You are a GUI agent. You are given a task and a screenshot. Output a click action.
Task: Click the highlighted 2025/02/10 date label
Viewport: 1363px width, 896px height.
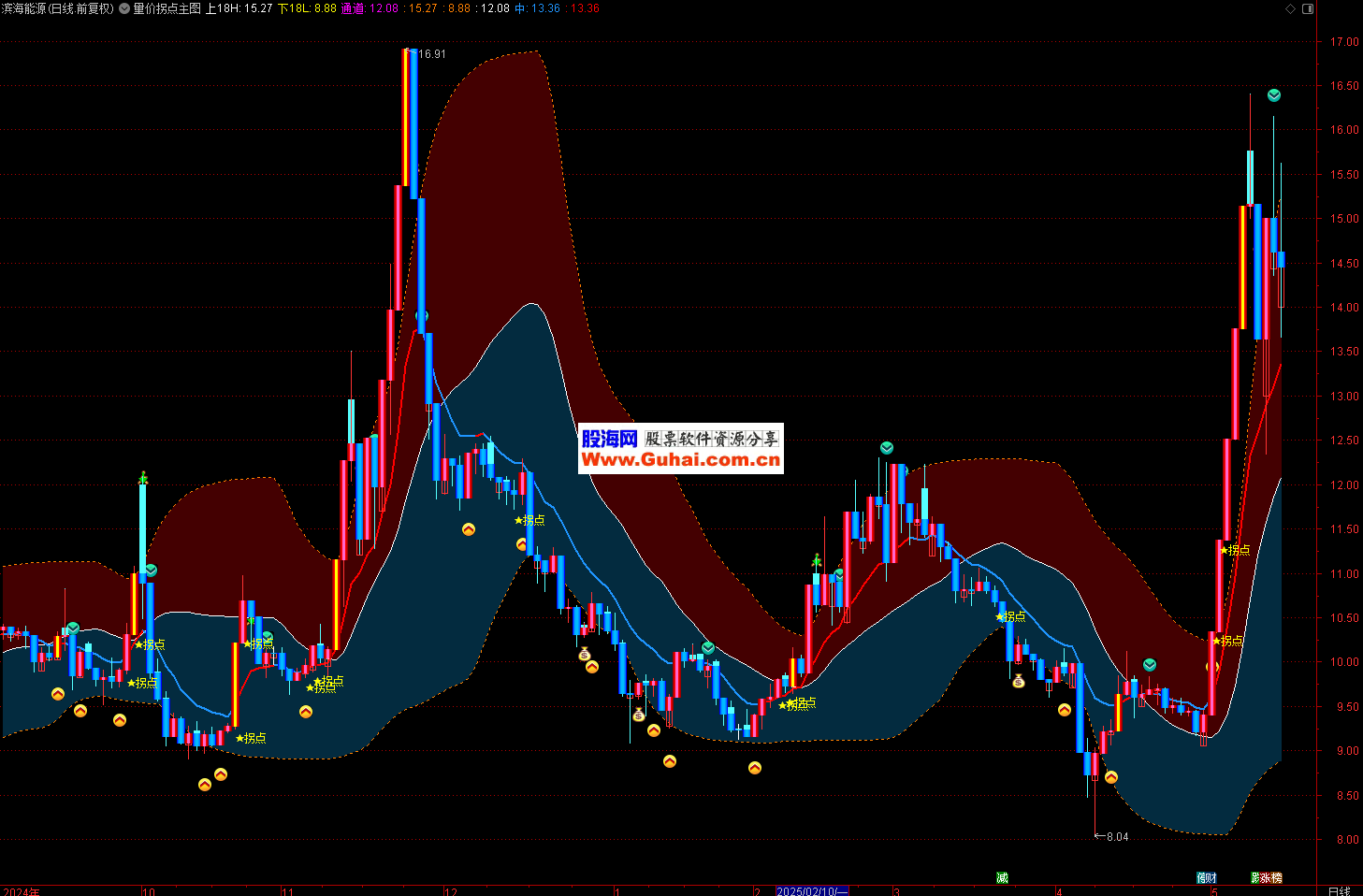pos(812,890)
